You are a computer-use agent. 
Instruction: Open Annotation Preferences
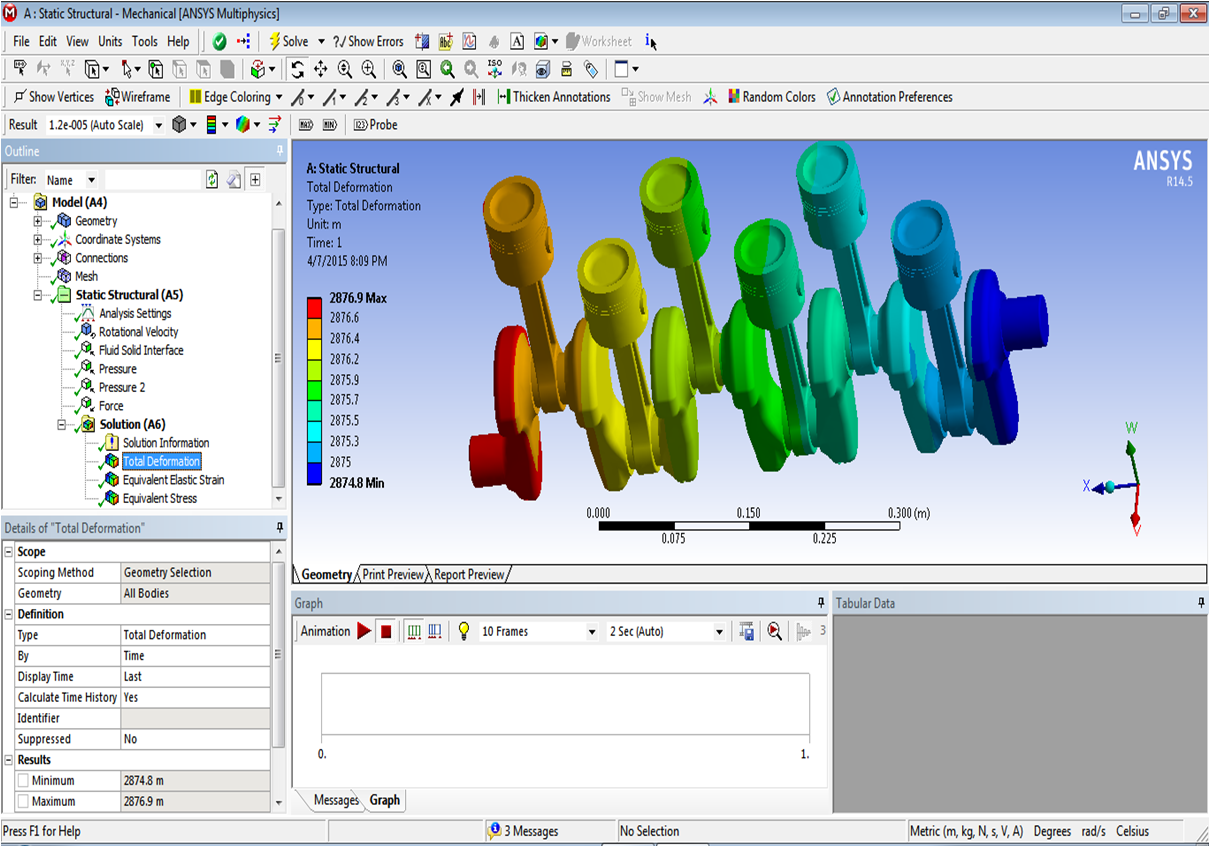[889, 97]
